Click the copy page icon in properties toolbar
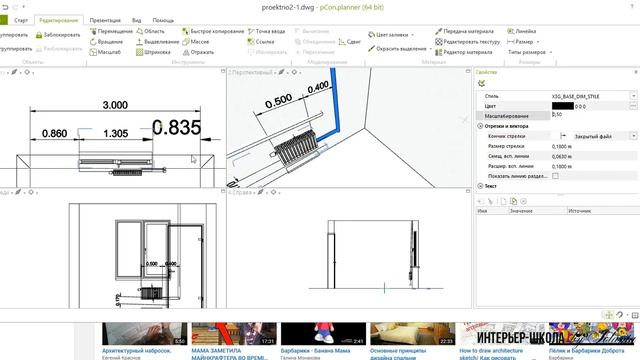Screen dimensions: 640x360 pyautogui.click(x=513, y=201)
